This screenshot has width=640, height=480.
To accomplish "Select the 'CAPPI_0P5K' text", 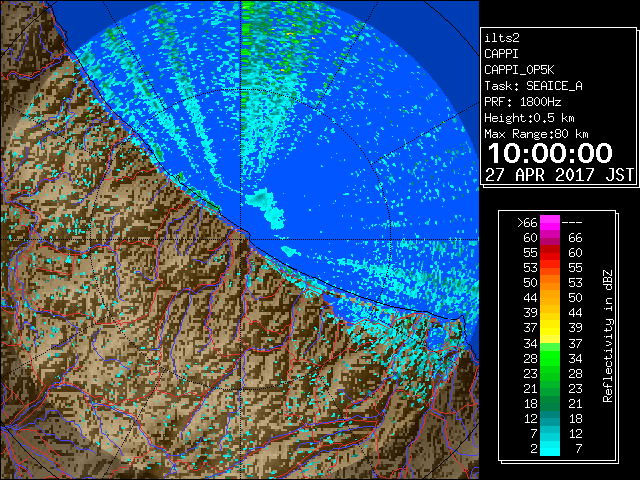I will [x=519, y=70].
